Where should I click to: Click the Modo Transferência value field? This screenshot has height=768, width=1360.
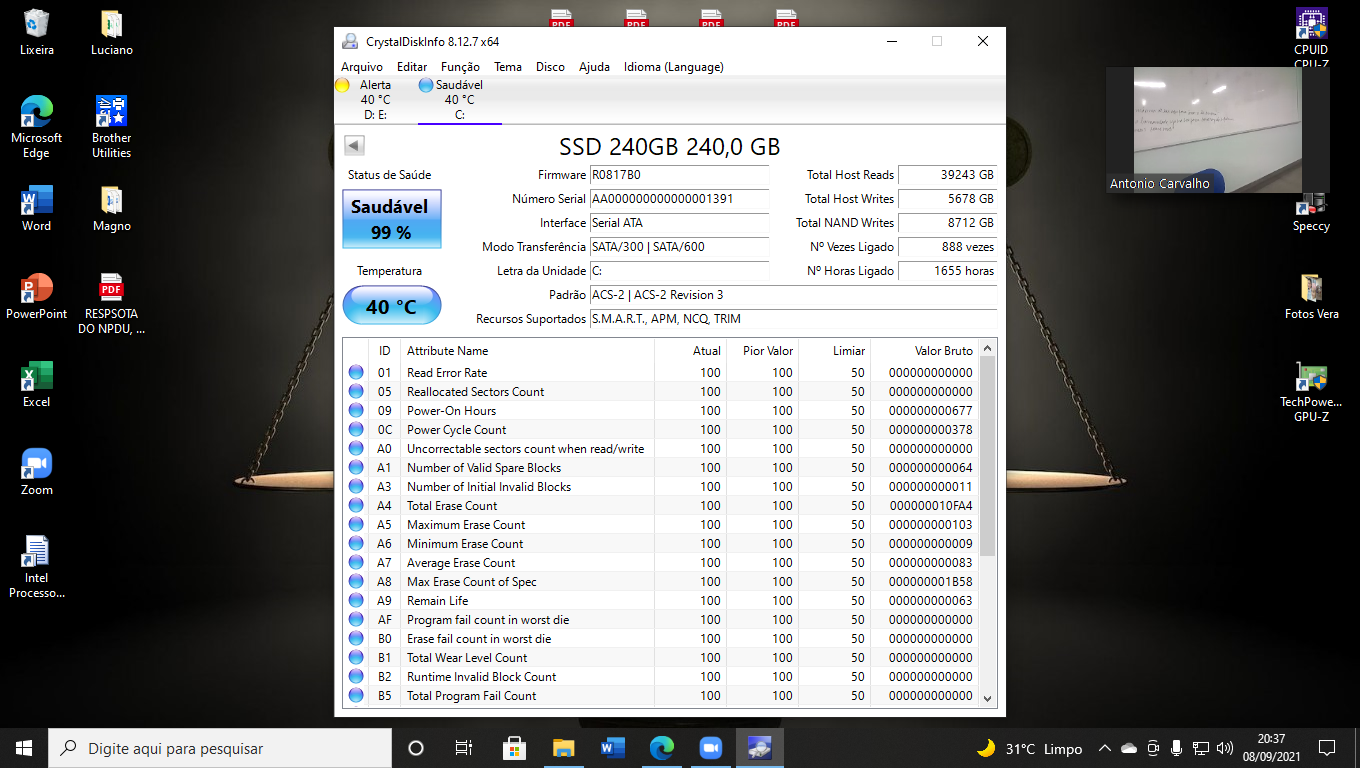tap(679, 247)
